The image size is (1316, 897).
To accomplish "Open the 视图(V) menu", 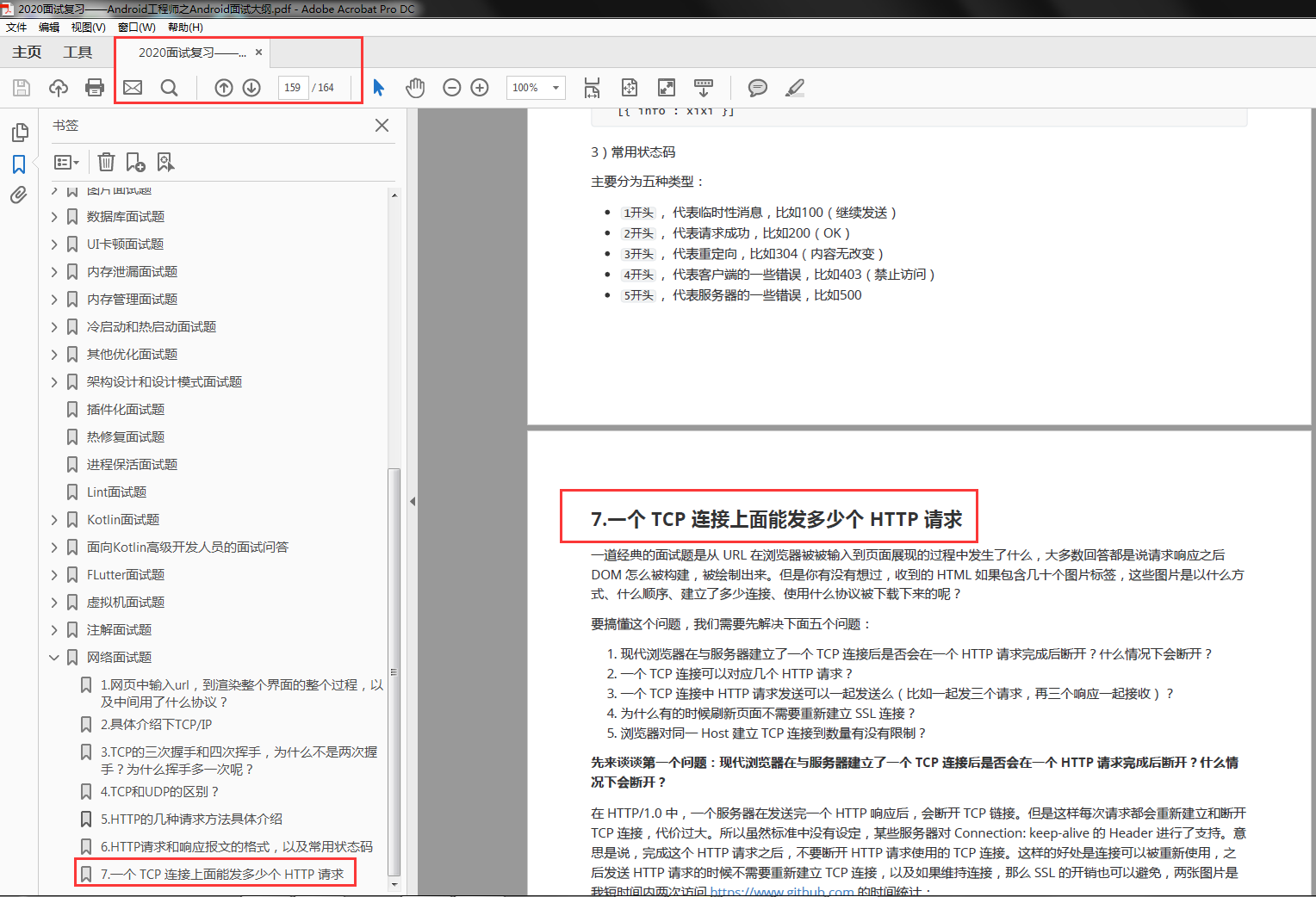I will coord(89,28).
